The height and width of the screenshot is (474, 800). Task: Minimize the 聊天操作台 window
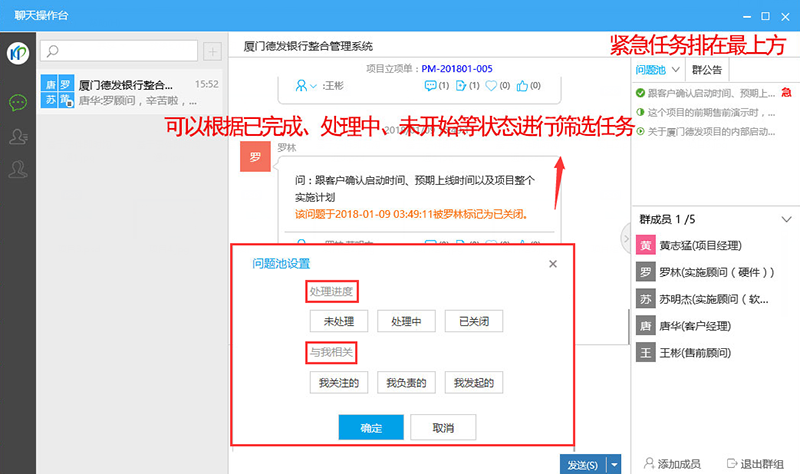click(x=747, y=16)
